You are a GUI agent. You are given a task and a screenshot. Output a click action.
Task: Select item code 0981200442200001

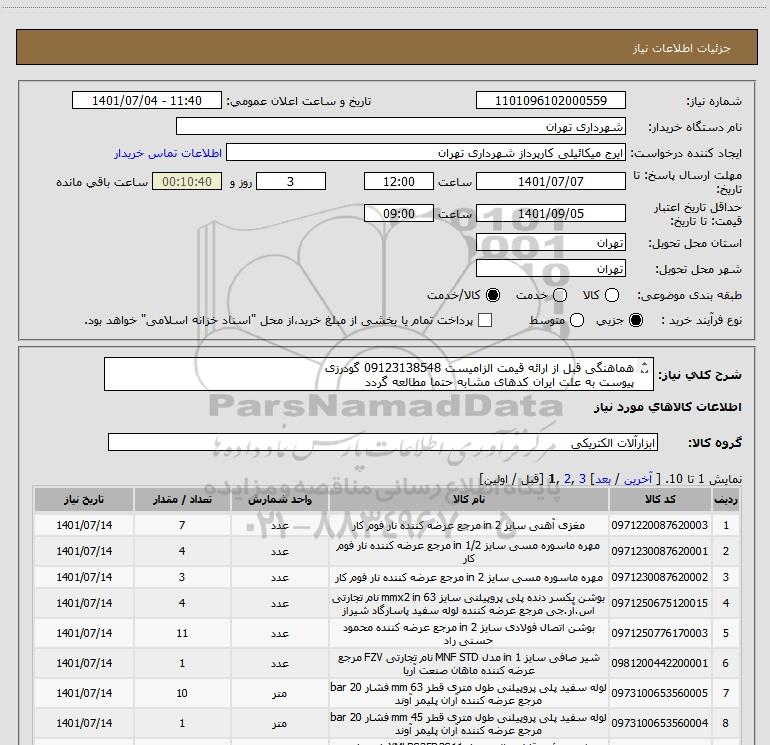[x=660, y=663]
